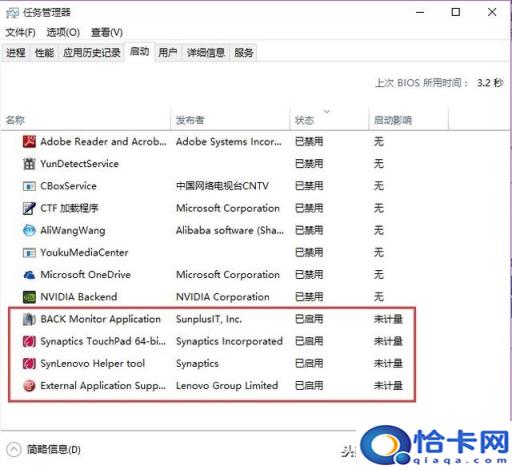Click the External Application Support icon
Image resolution: width=512 pixels, height=469 pixels.
[29, 386]
